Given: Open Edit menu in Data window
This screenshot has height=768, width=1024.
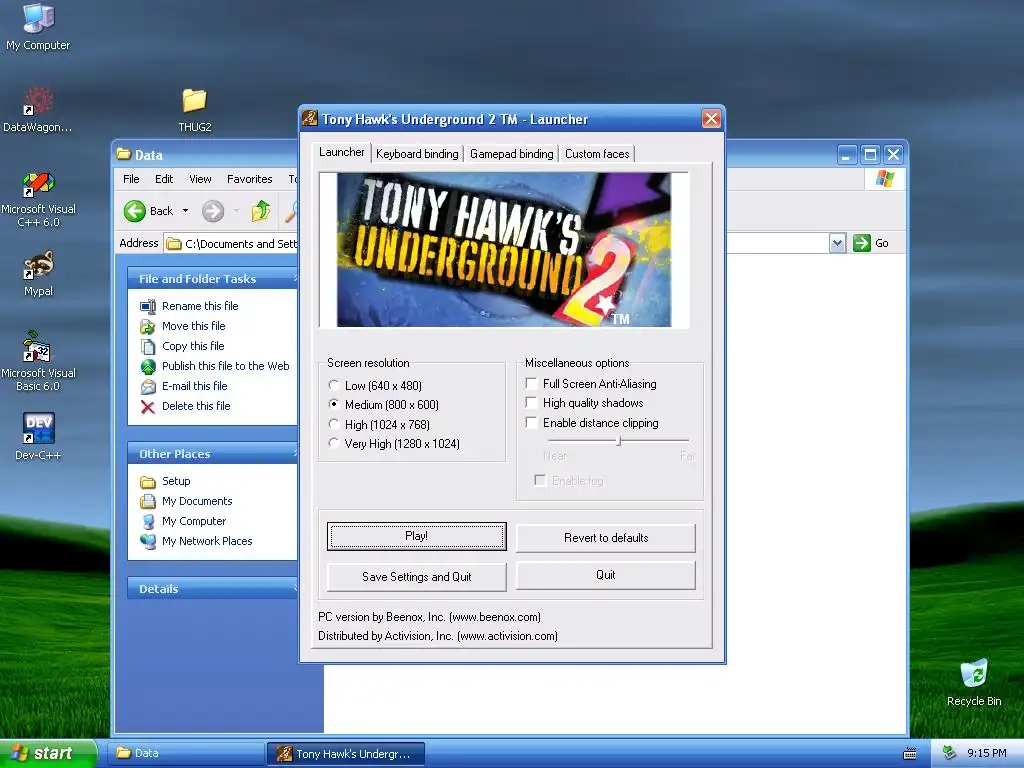Looking at the screenshot, I should pyautogui.click(x=164, y=179).
